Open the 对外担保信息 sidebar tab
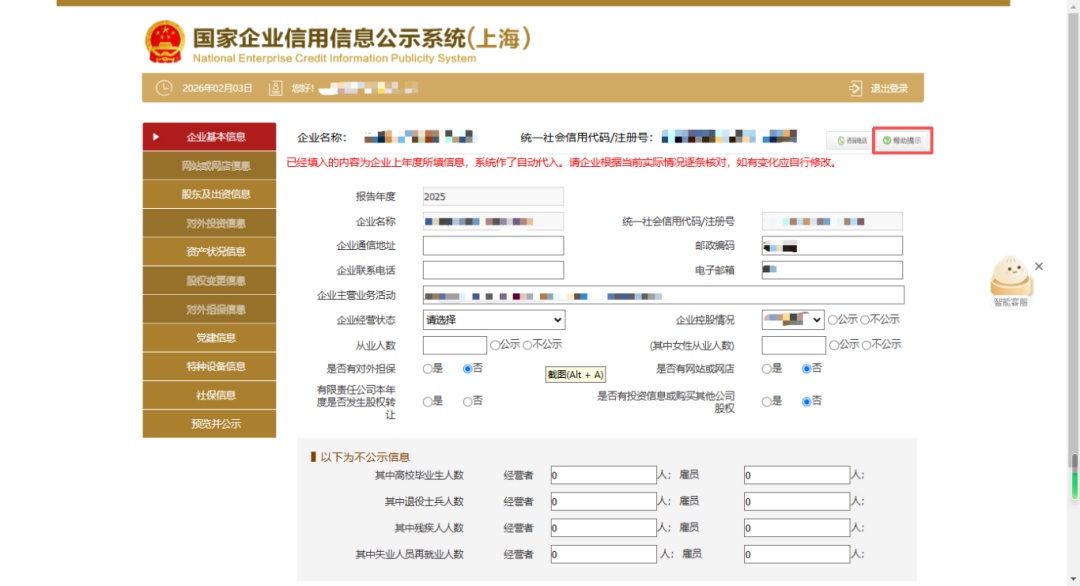The height and width of the screenshot is (586, 1080). tap(209, 309)
